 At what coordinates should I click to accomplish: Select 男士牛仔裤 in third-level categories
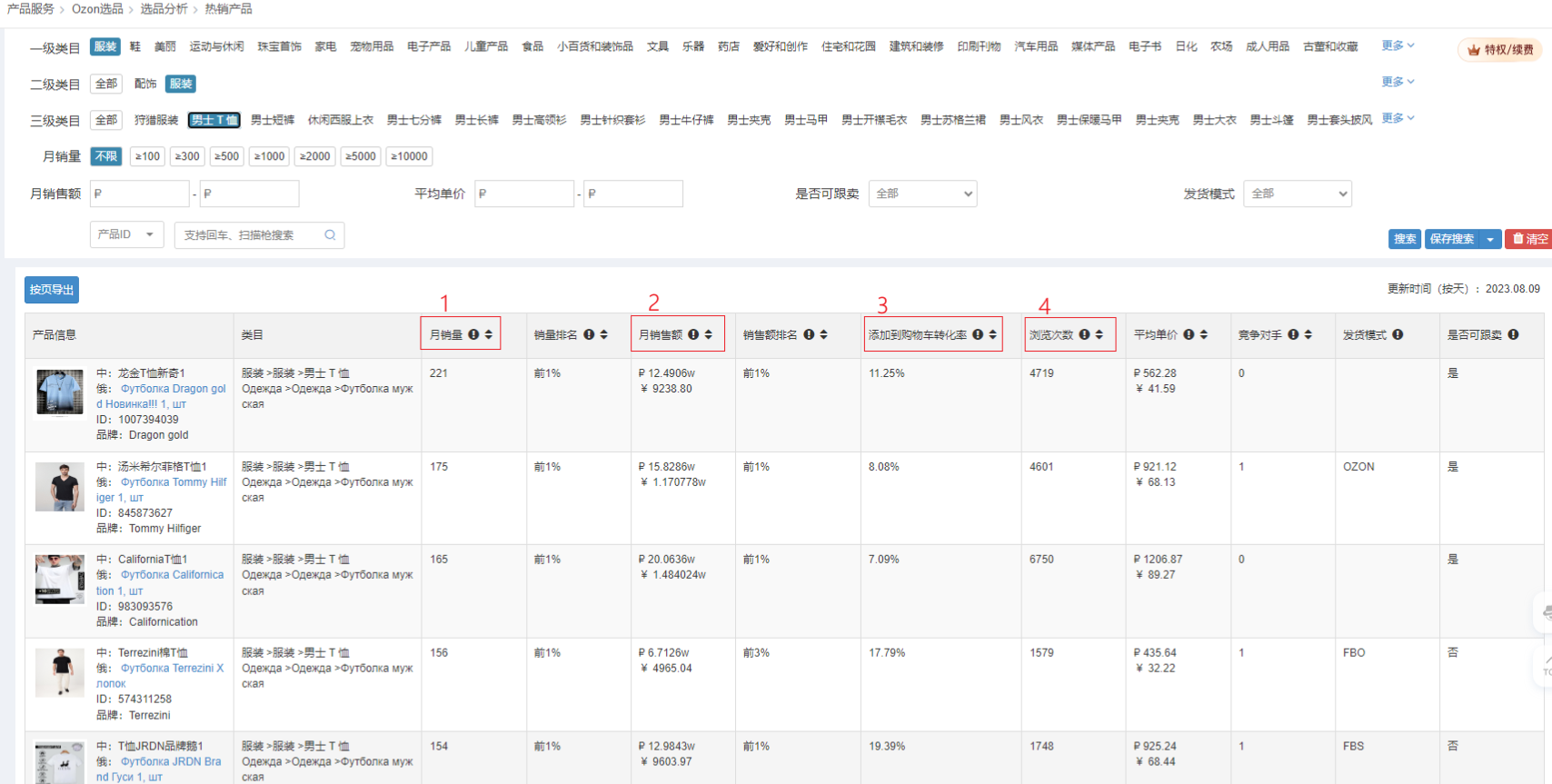click(686, 120)
